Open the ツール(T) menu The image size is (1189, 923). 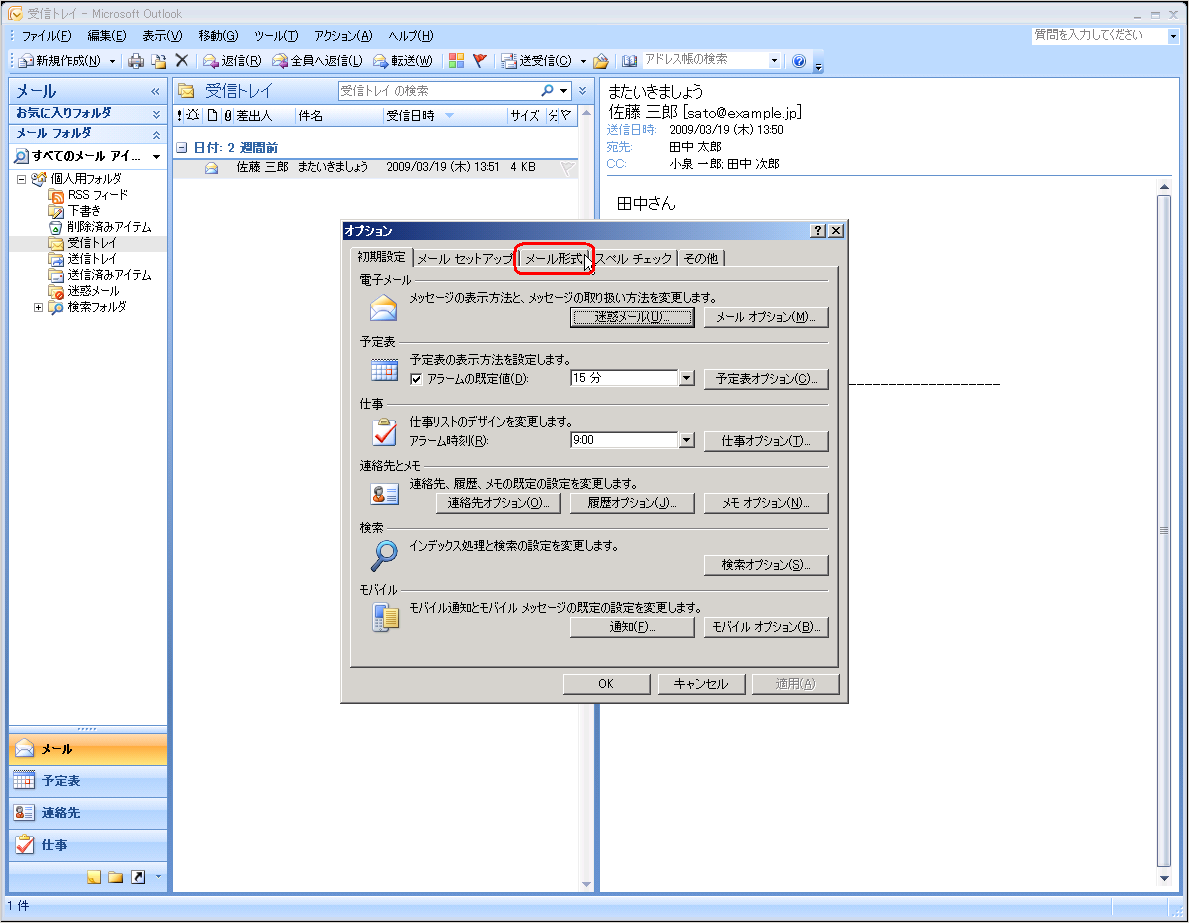(276, 36)
